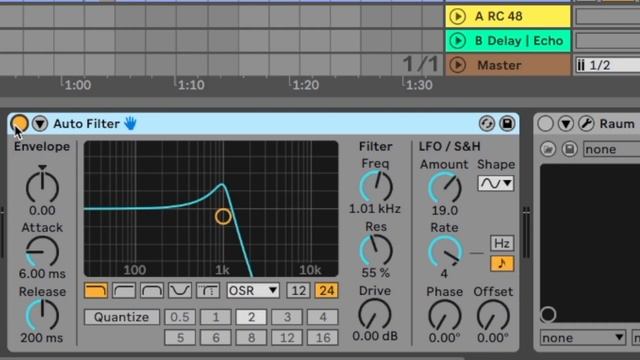
Task: Set filter slope to 24 dB
Action: pos(327,291)
